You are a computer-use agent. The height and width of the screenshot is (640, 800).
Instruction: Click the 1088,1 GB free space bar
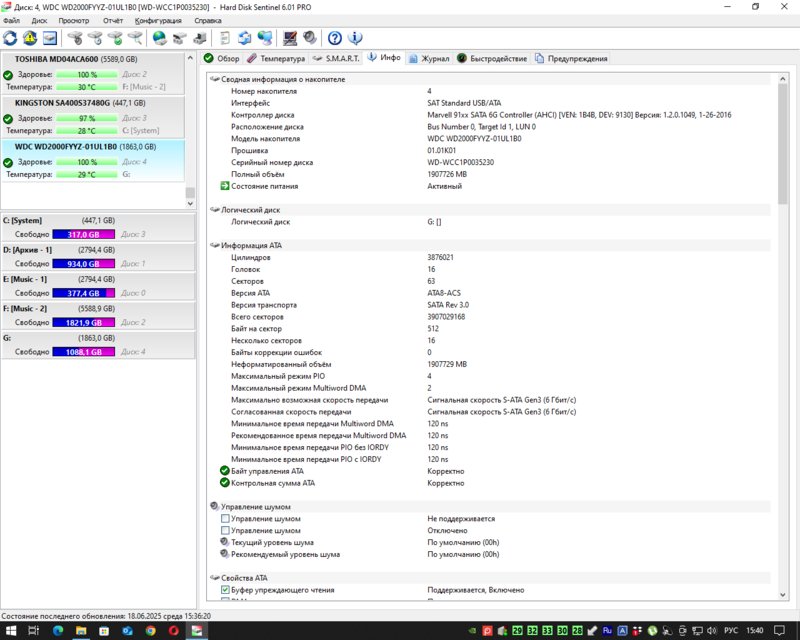point(84,352)
